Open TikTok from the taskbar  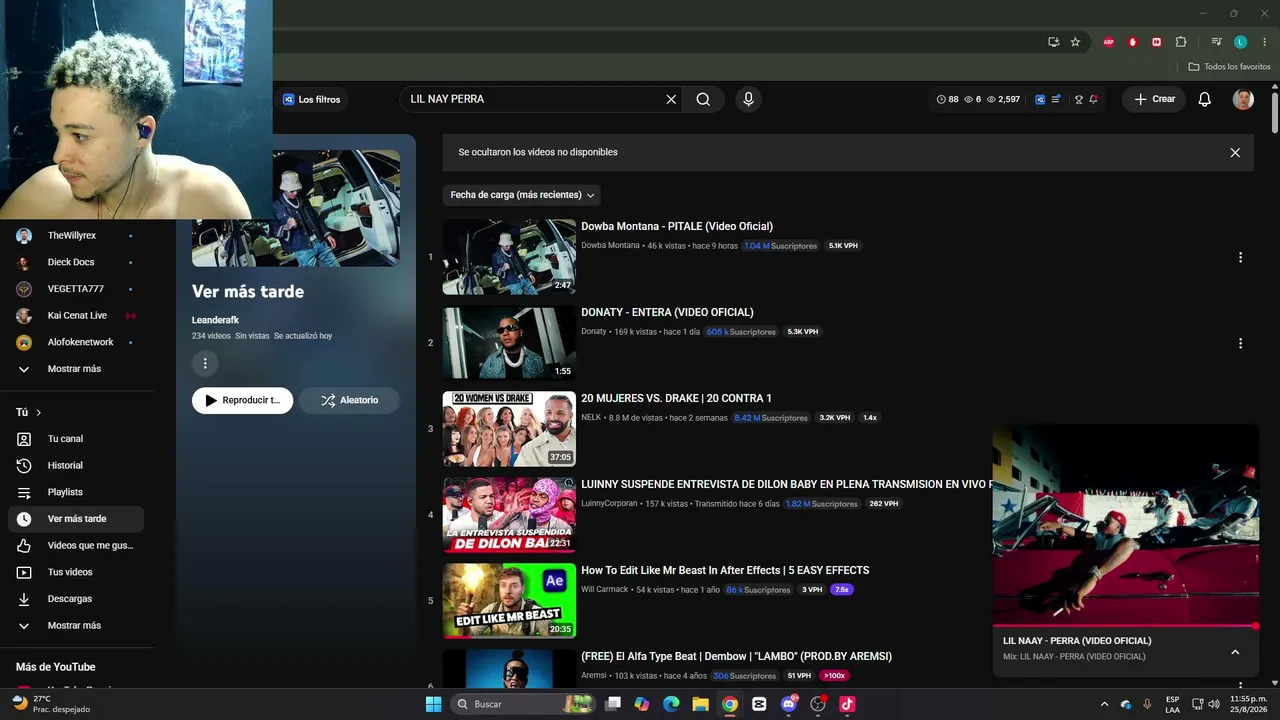tap(847, 704)
